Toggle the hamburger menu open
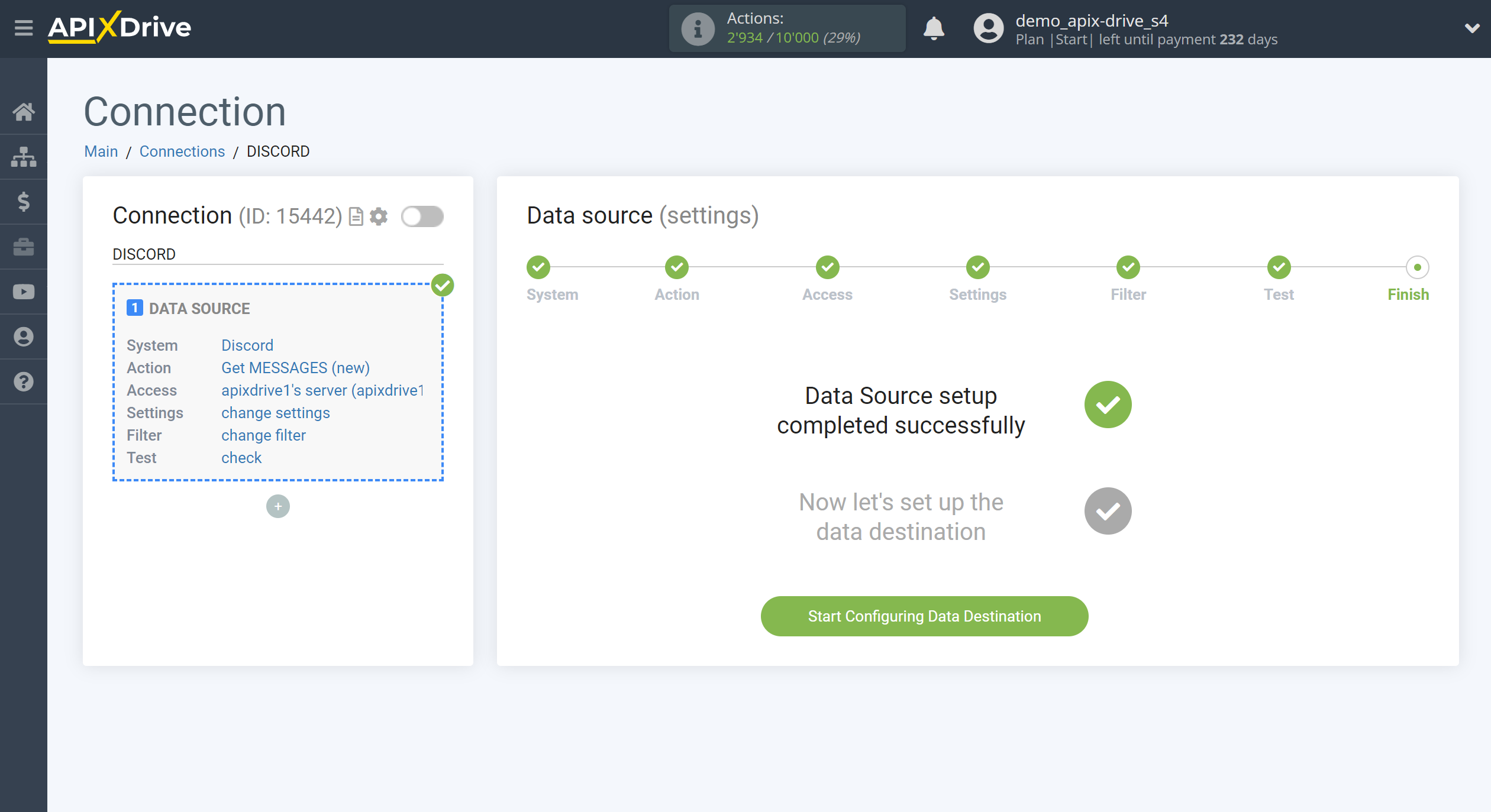Screen dimensions: 1491x812 [22, 27]
